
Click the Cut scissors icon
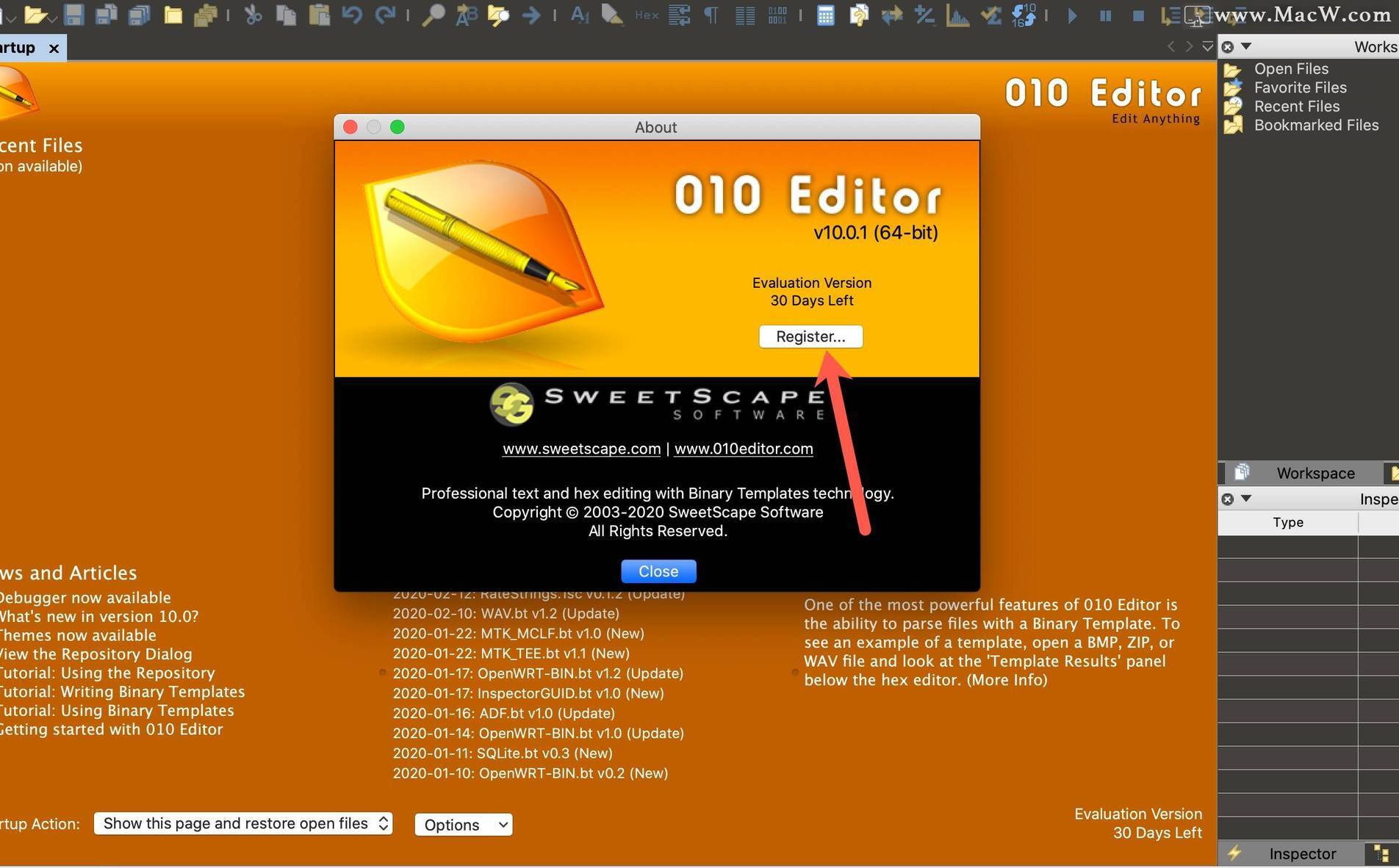[253, 15]
